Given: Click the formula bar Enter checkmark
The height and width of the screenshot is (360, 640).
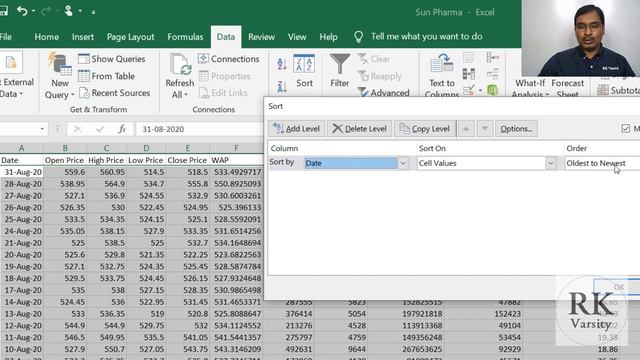Looking at the screenshot, I should (100, 129).
